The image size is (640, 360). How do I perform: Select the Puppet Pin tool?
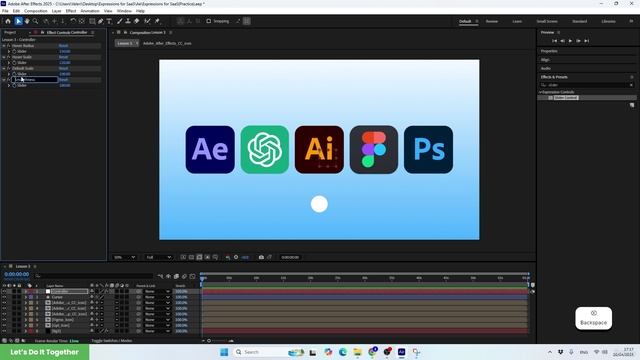coord(157,21)
